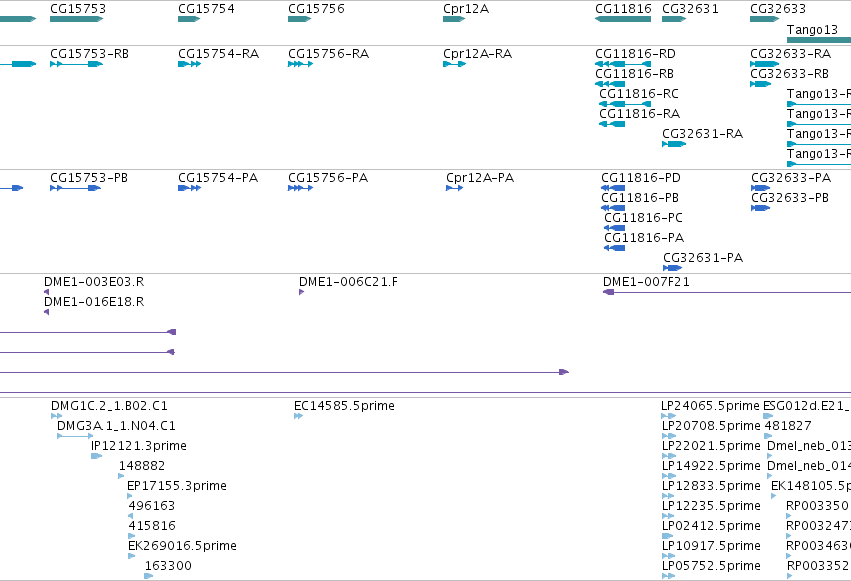
Task: Click the LP02412.5prime EST label
Action: tap(711, 527)
